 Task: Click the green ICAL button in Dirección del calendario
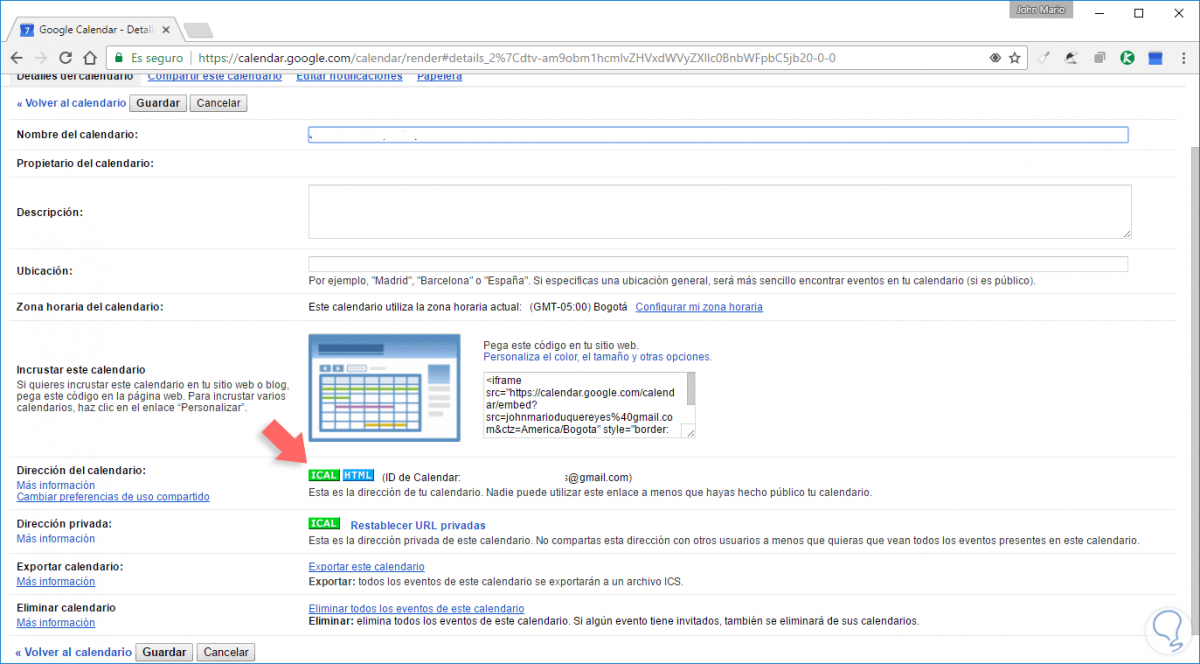(324, 475)
